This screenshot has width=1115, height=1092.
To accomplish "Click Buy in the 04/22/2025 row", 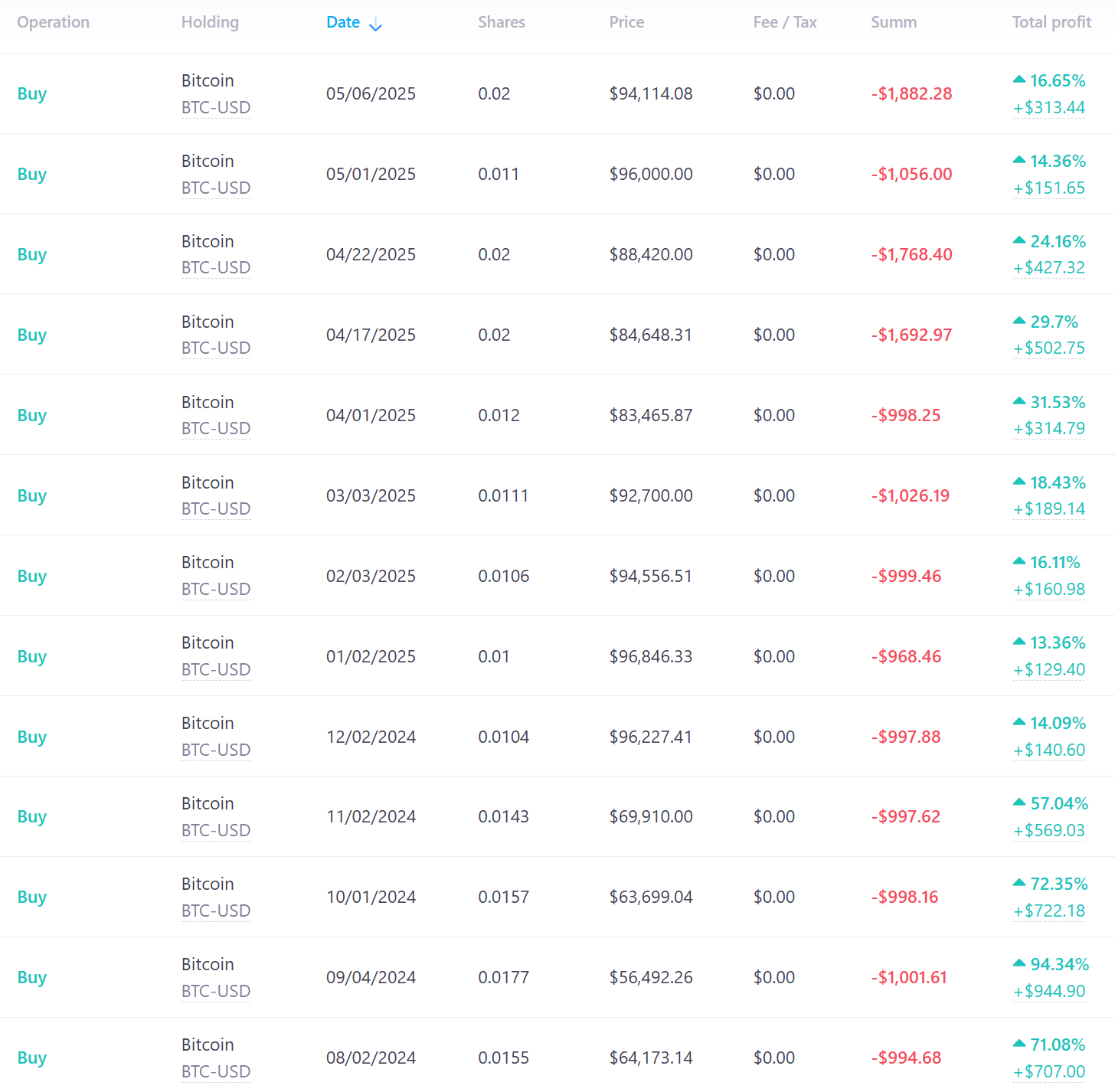I will tap(32, 254).
